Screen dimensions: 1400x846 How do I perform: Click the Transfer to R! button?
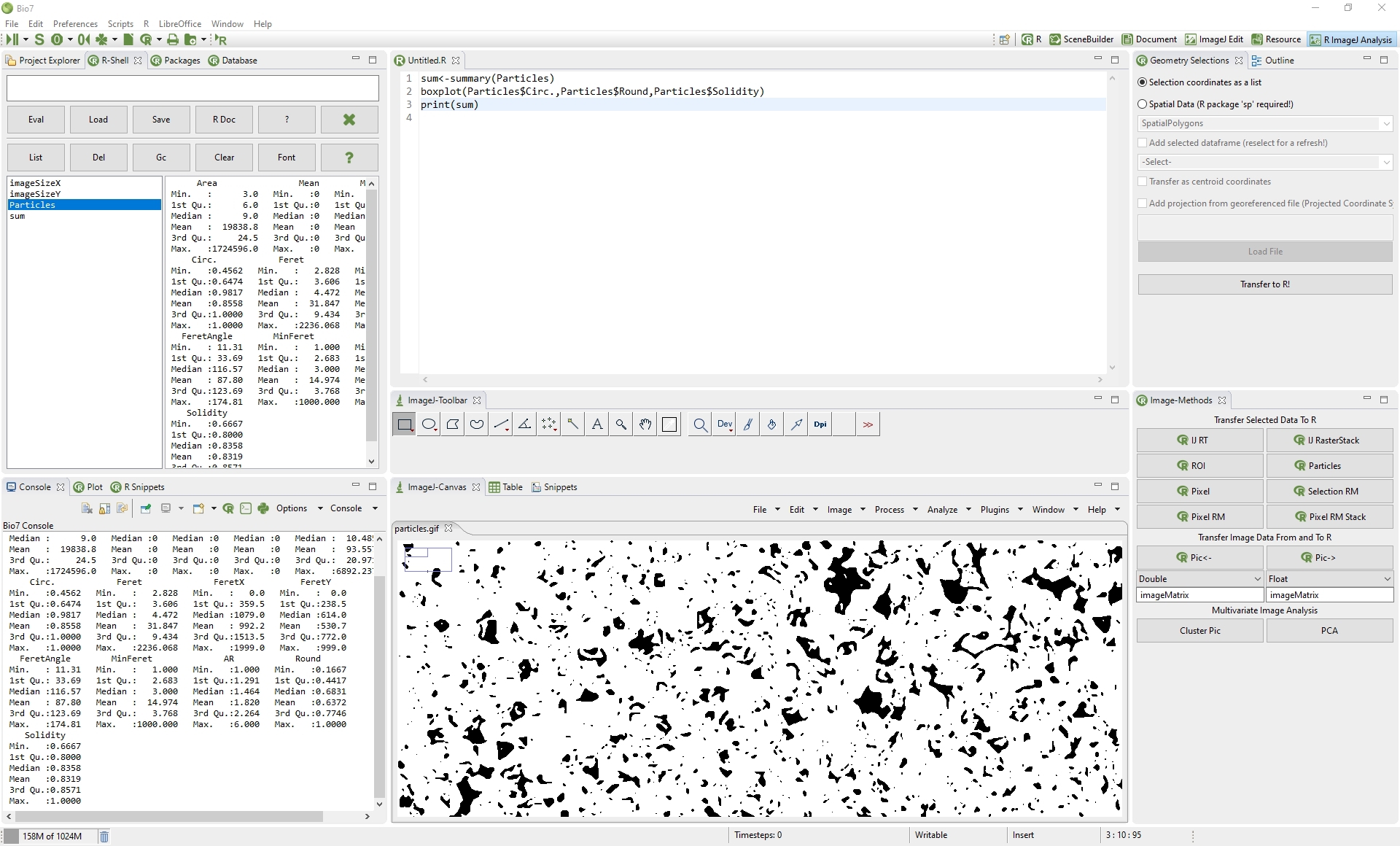tap(1264, 283)
